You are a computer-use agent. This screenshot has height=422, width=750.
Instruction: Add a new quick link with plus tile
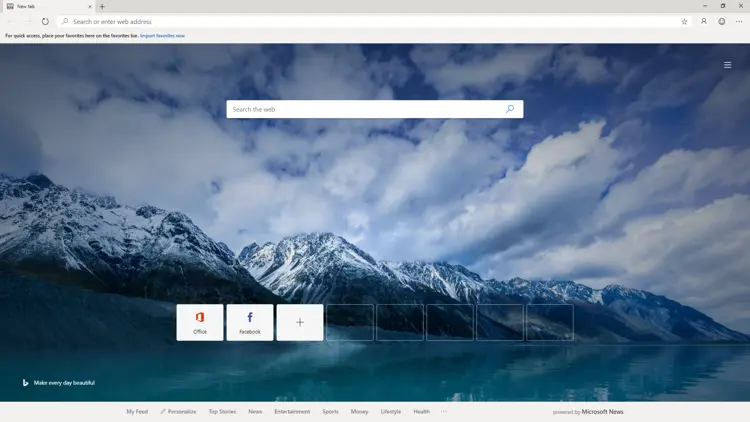(300, 322)
